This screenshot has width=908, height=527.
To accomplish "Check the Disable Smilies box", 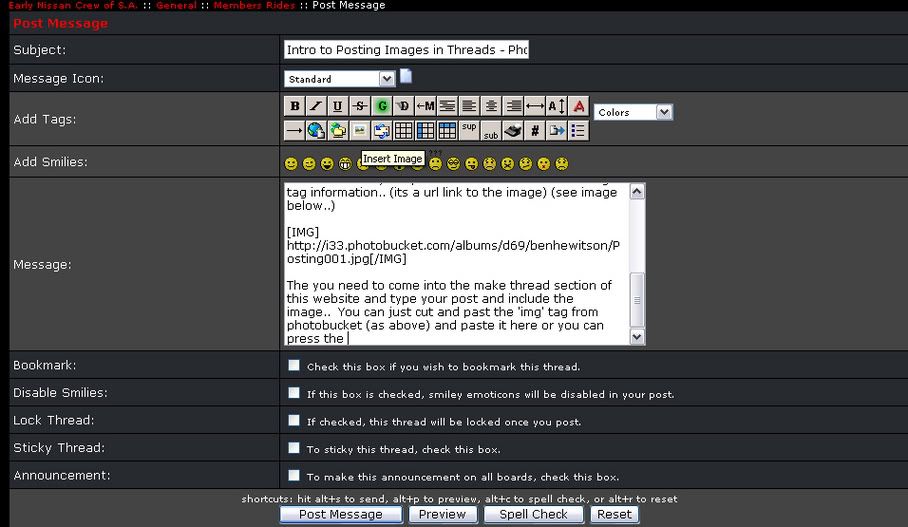I will (x=294, y=393).
